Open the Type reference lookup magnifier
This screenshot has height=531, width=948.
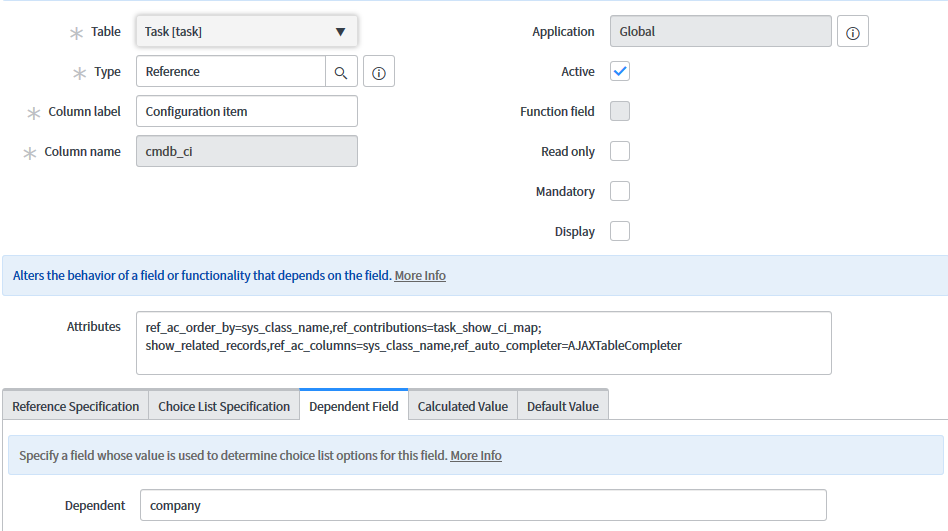click(x=341, y=72)
